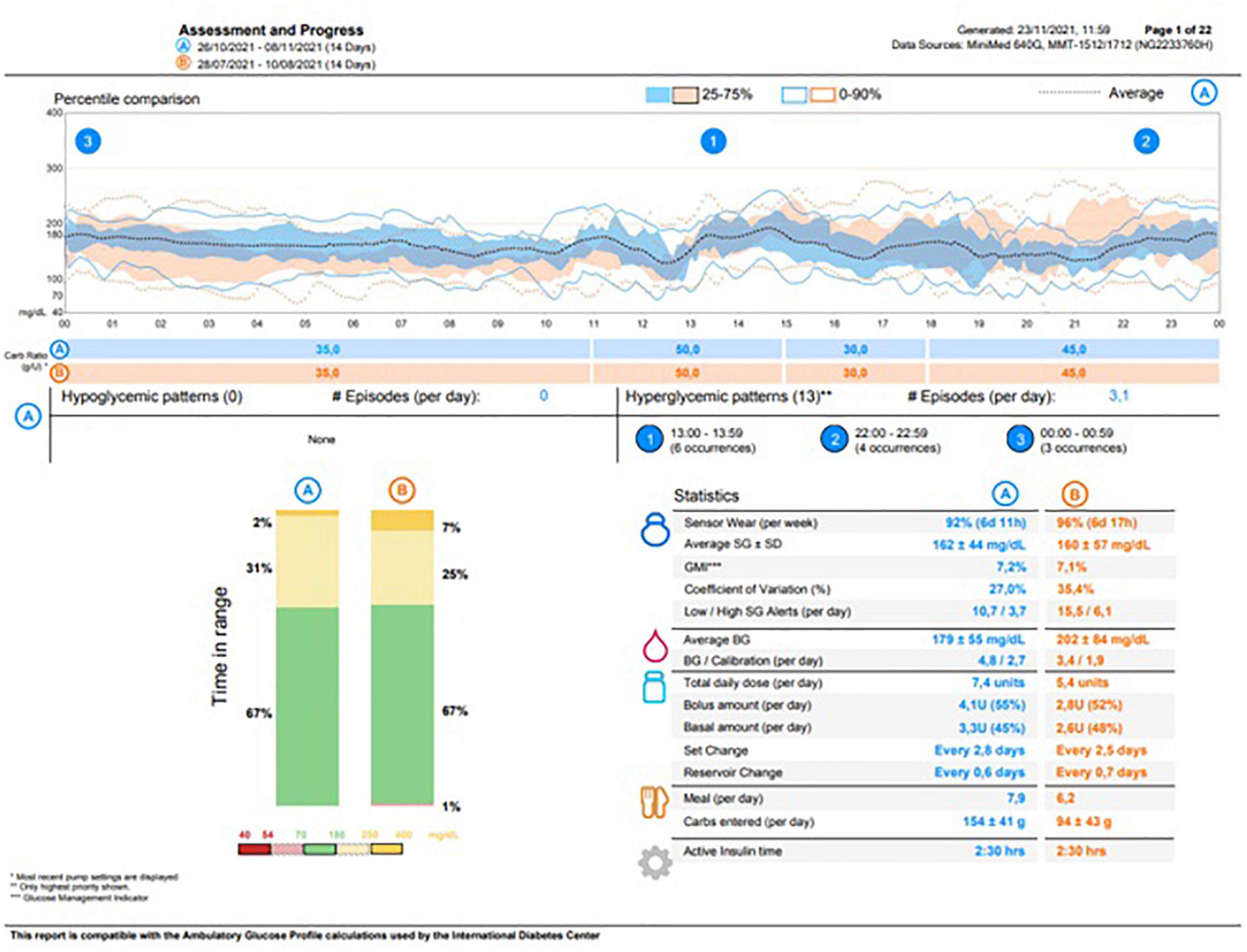Click the blue A circle in the Statistics header

click(x=1005, y=494)
